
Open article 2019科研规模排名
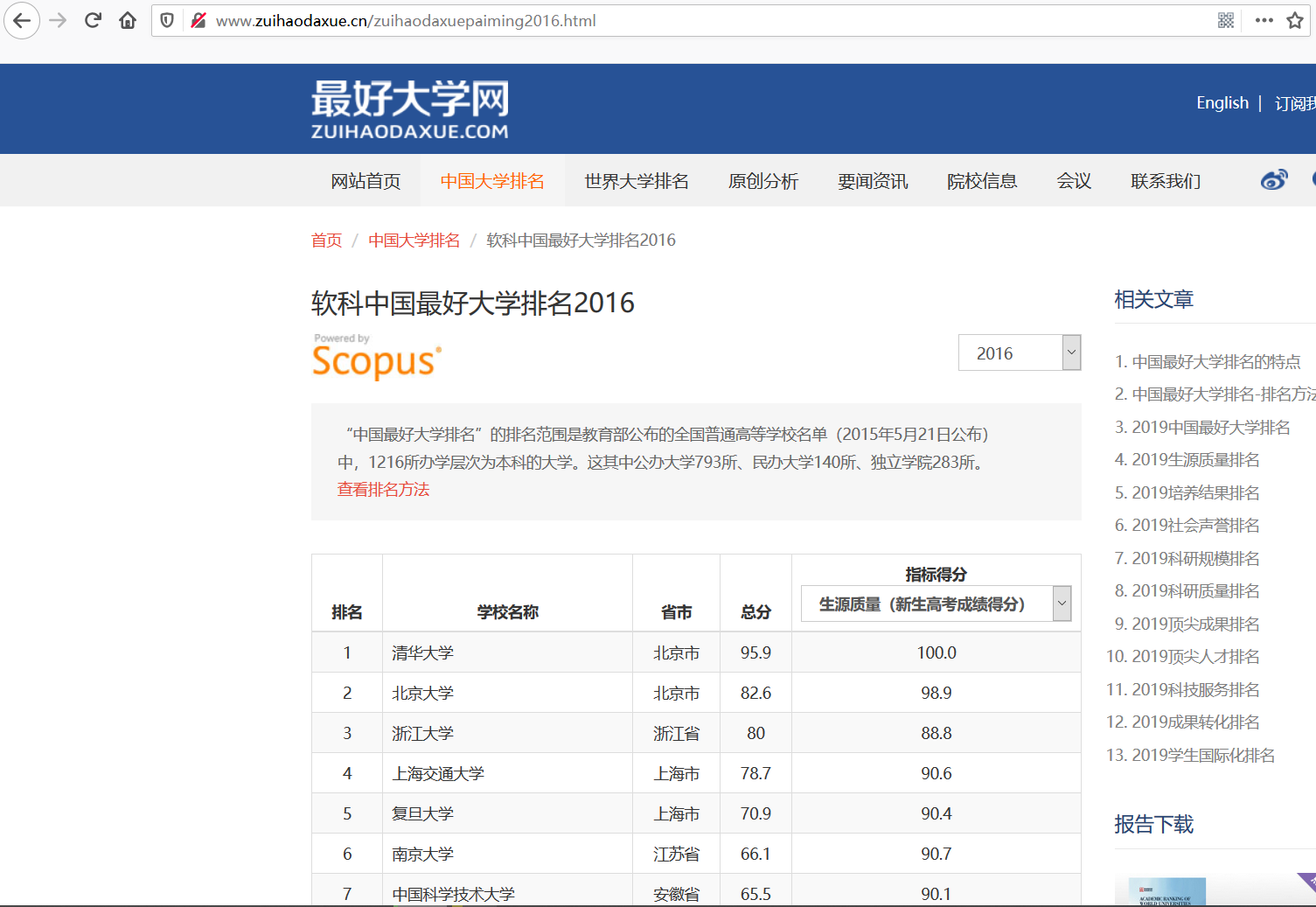point(1195,559)
